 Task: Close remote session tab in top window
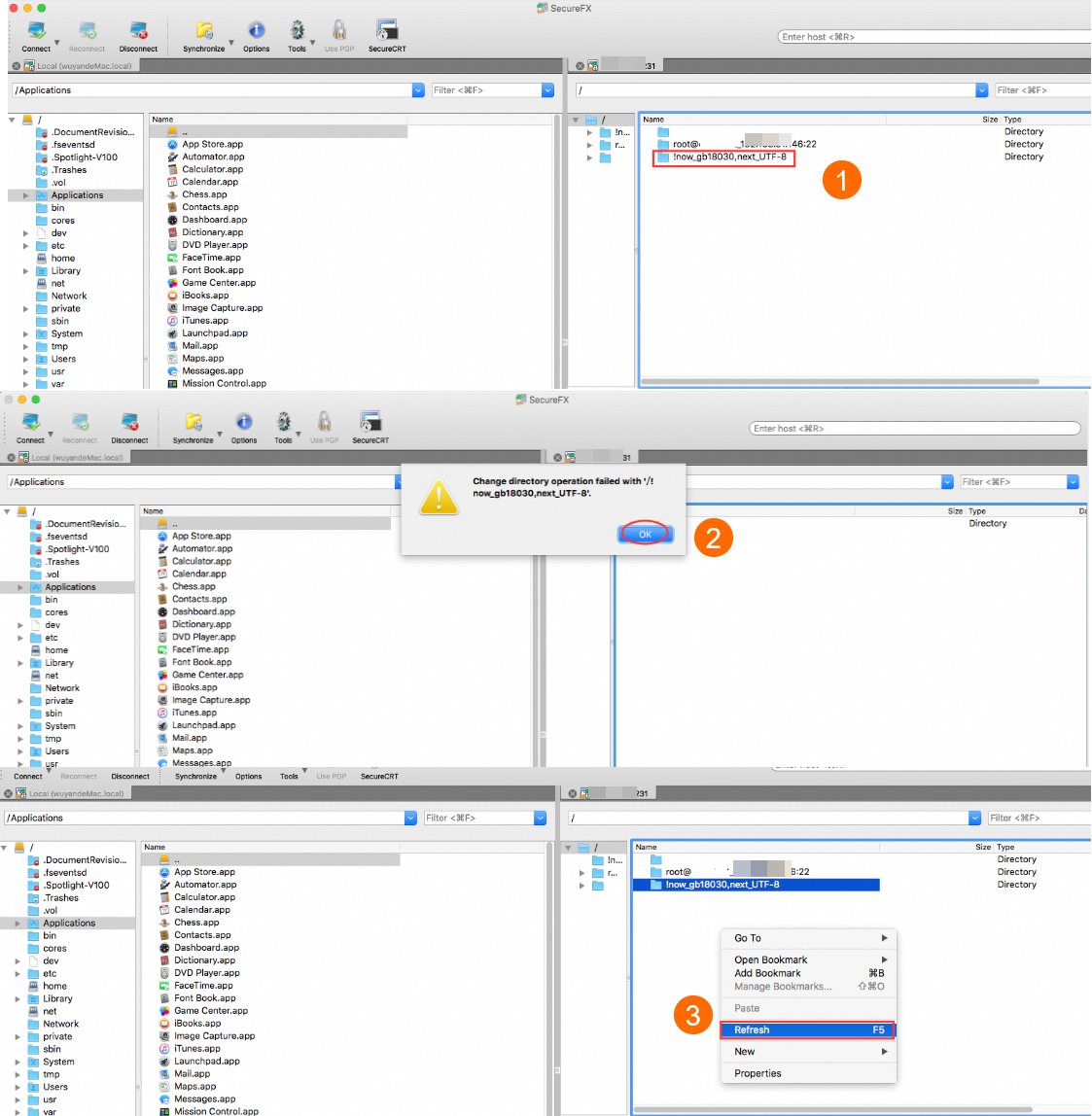click(580, 66)
